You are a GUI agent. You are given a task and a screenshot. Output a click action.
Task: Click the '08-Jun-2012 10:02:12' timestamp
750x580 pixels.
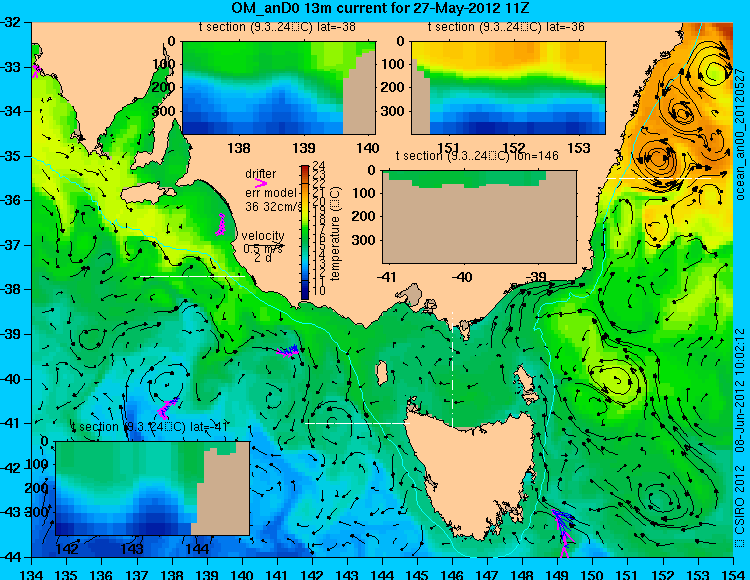(740, 390)
